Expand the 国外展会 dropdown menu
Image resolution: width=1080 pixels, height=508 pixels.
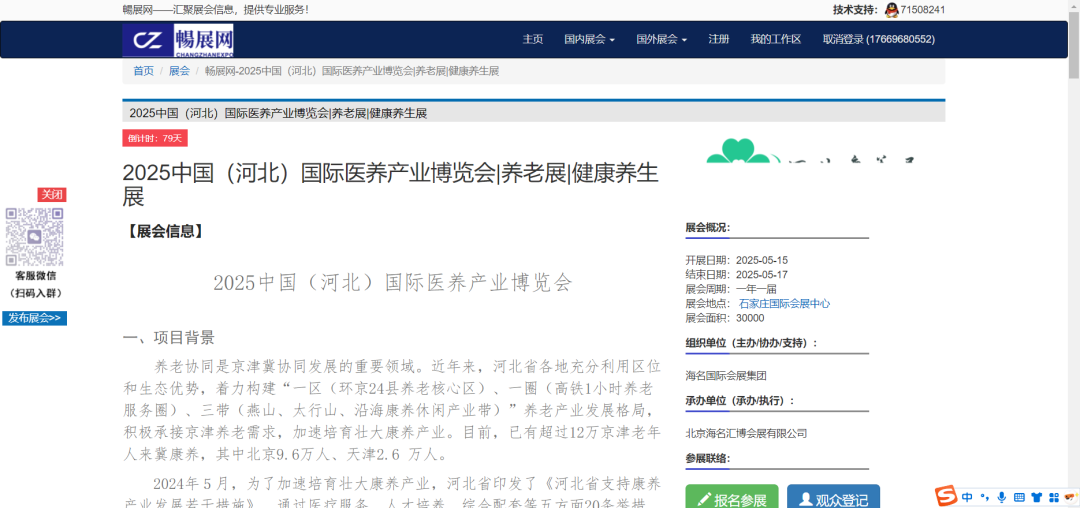pos(661,40)
